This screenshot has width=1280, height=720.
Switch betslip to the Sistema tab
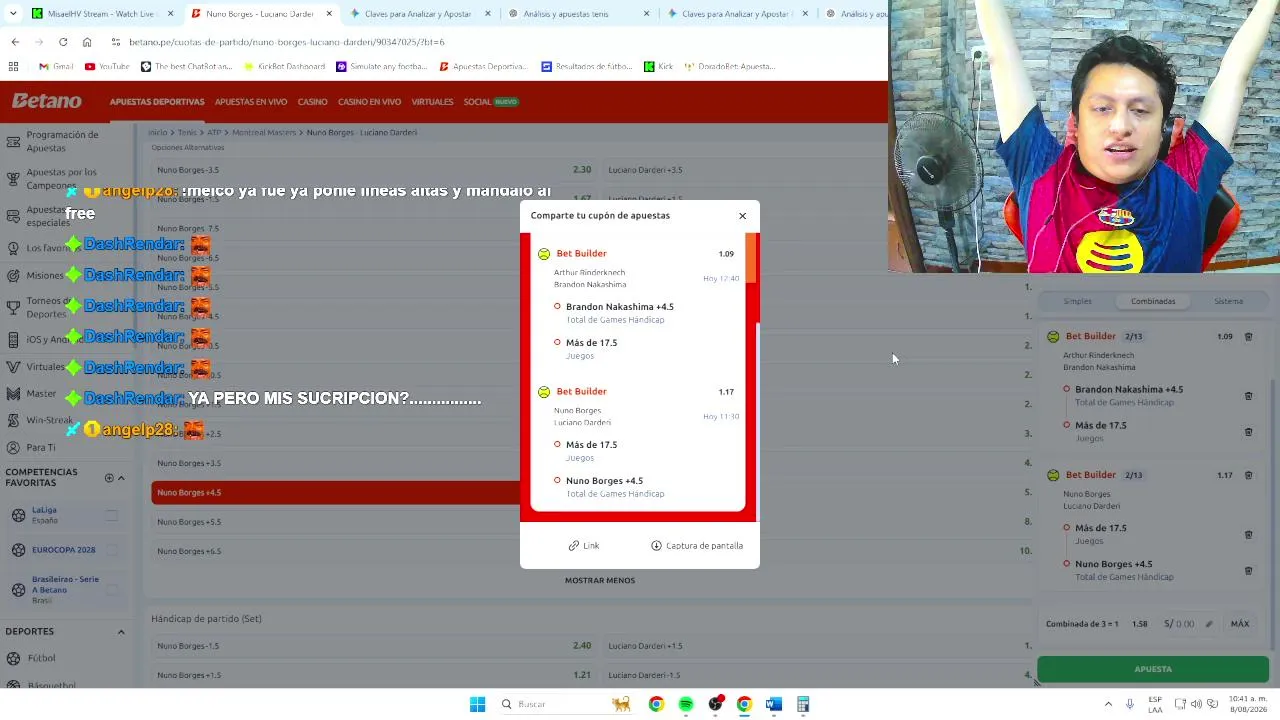pyautogui.click(x=1228, y=301)
